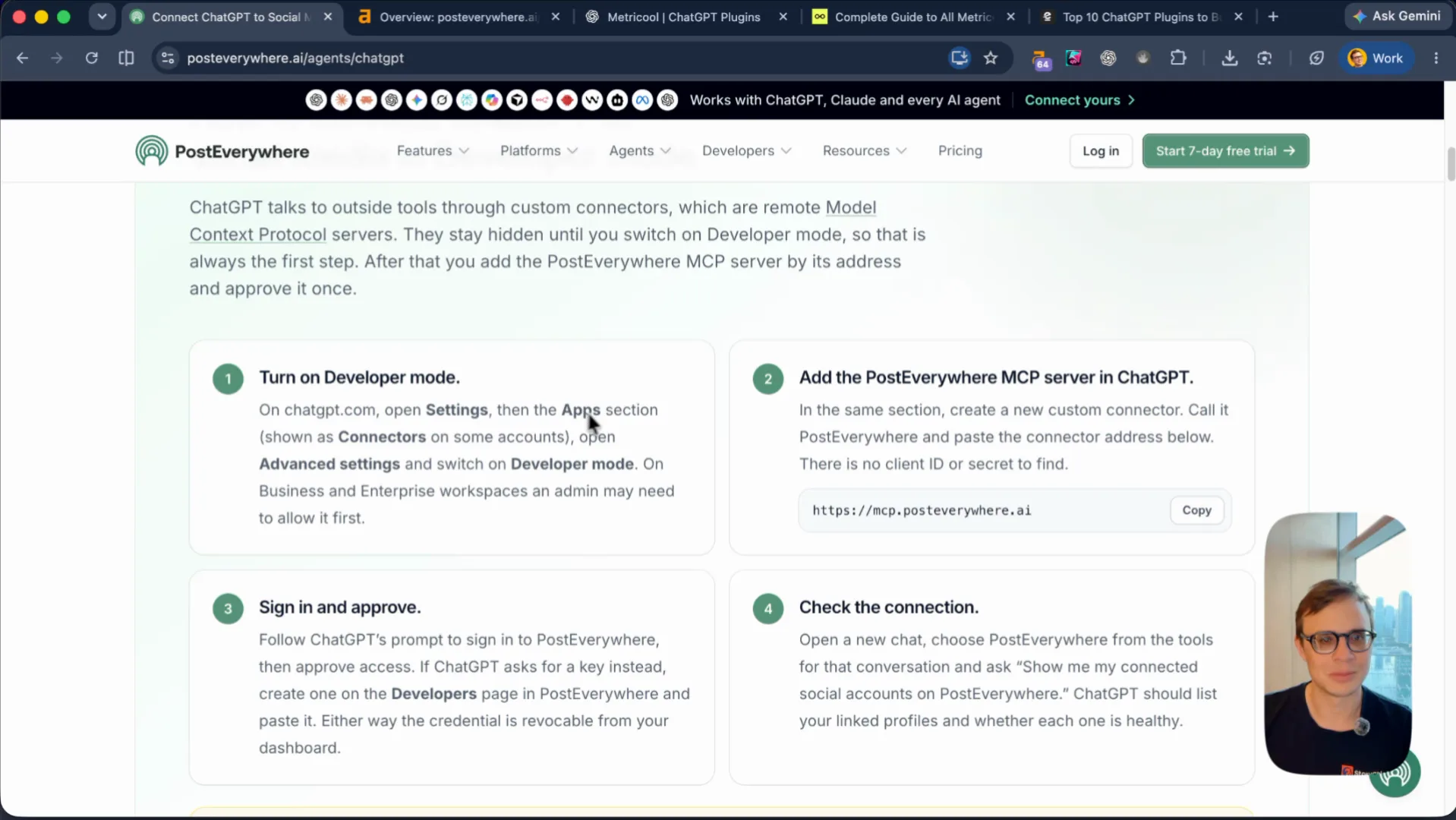The width and height of the screenshot is (1456, 820).
Task: Open Chrome three-dot menu
Action: pos(1436,58)
